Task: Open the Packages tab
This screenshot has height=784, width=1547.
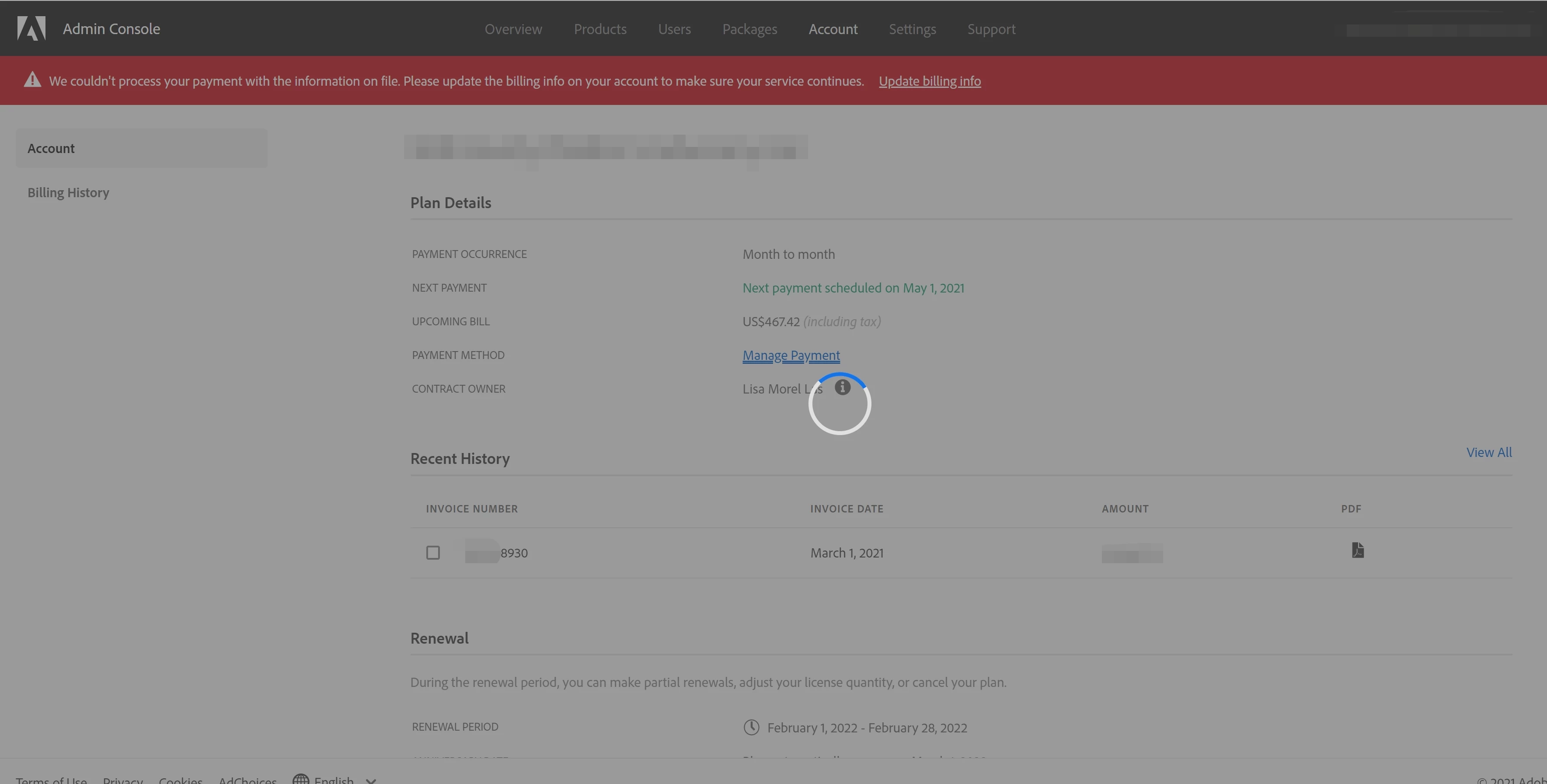Action: (749, 29)
